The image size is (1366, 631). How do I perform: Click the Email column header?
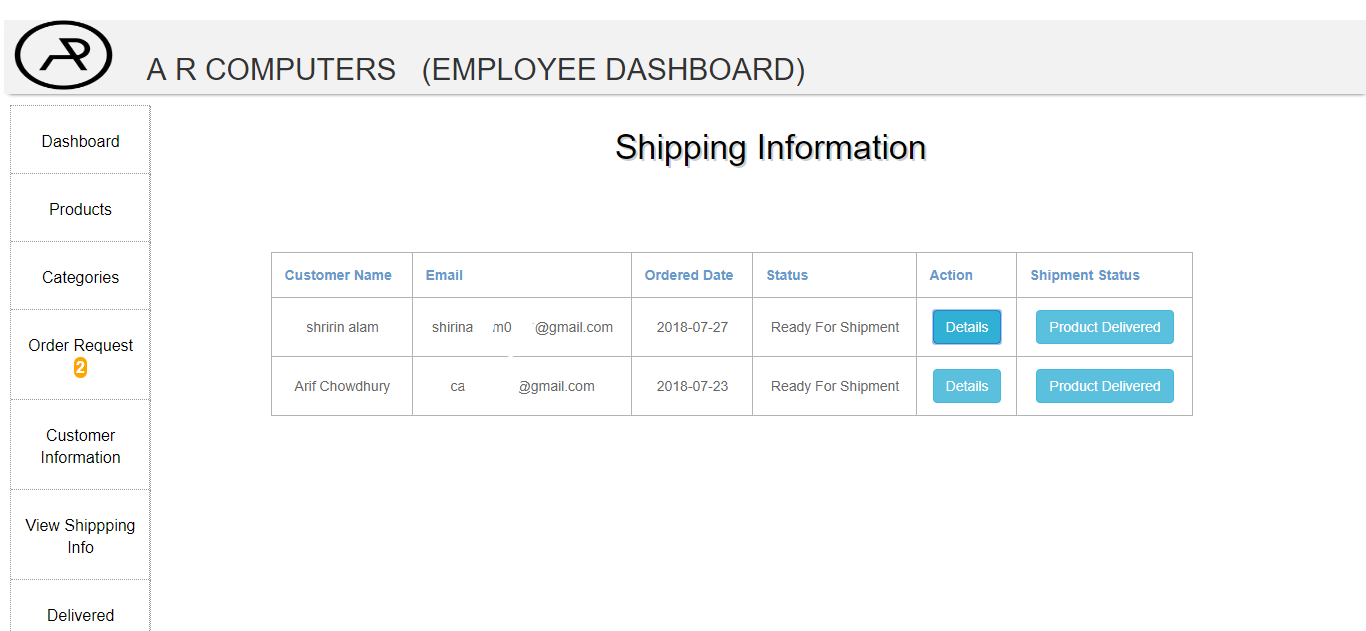(444, 275)
